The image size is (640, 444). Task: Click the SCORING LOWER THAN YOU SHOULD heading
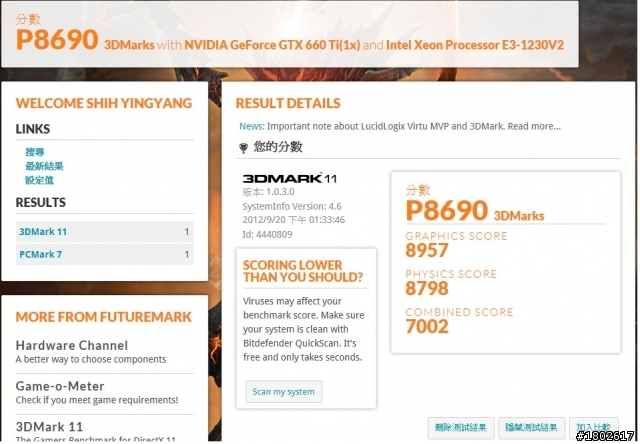tap(302, 271)
